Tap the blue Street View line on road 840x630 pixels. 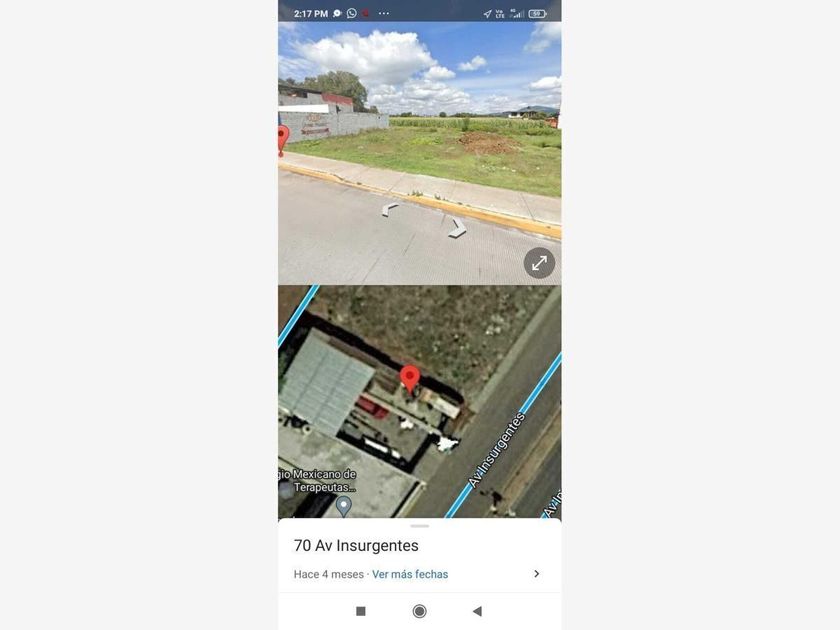[504, 437]
